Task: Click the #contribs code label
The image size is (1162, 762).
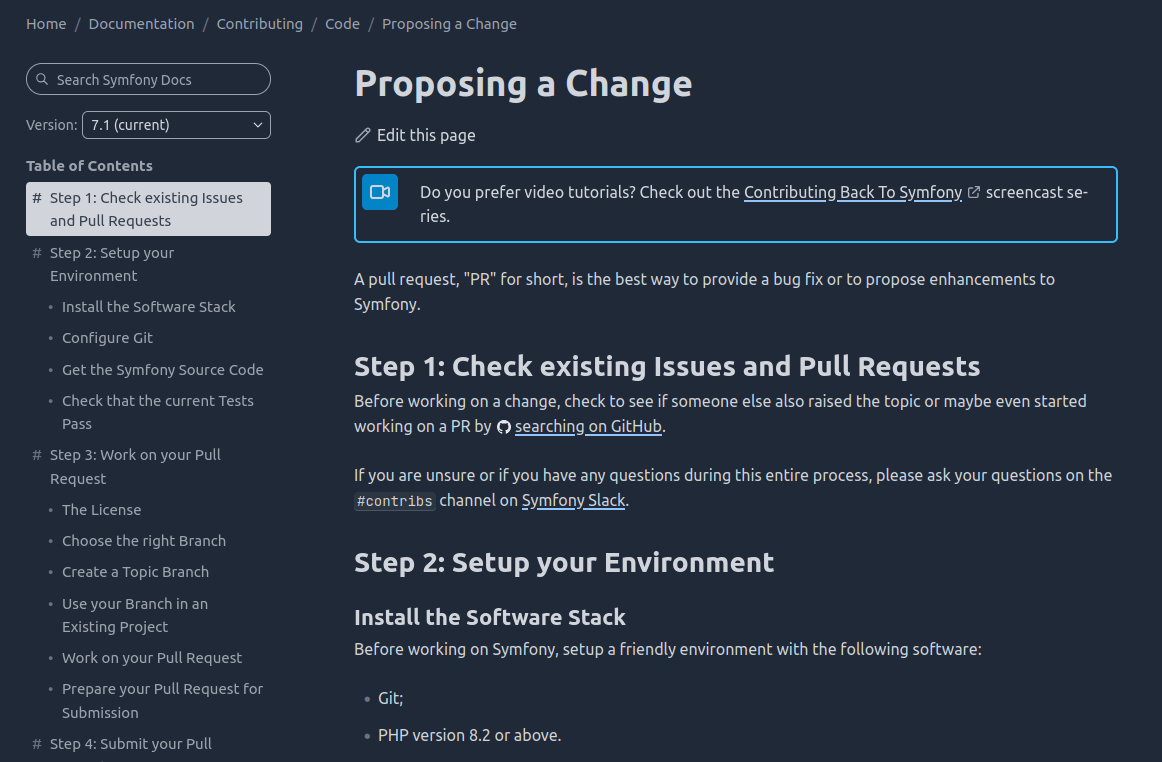Action: point(394,502)
